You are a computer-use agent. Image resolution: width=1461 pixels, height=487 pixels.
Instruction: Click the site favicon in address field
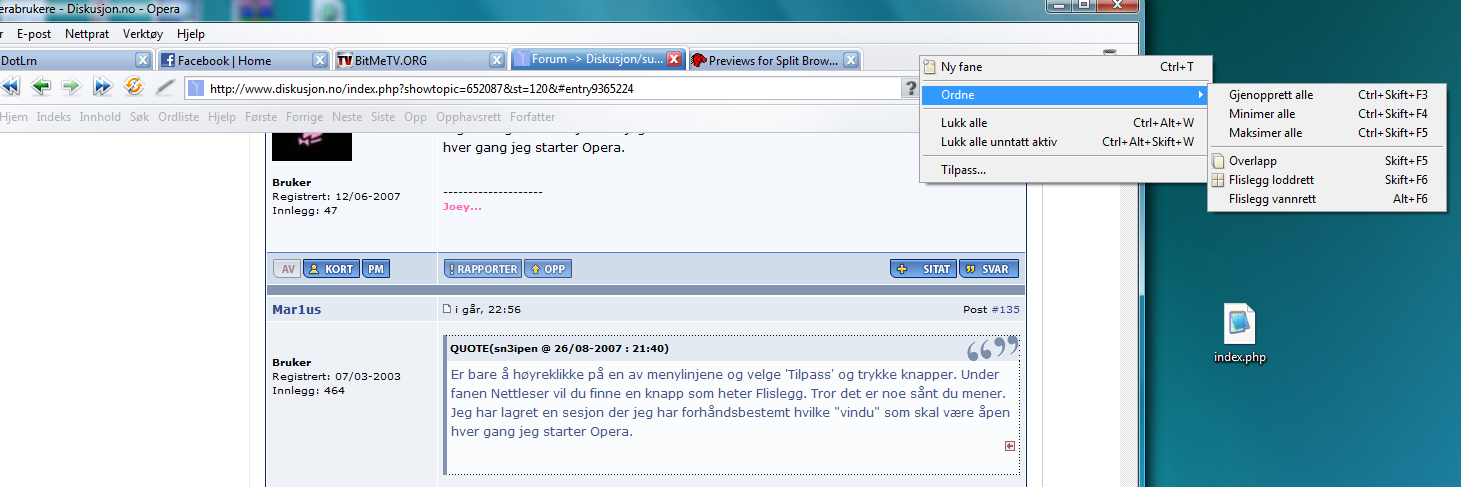pos(196,88)
